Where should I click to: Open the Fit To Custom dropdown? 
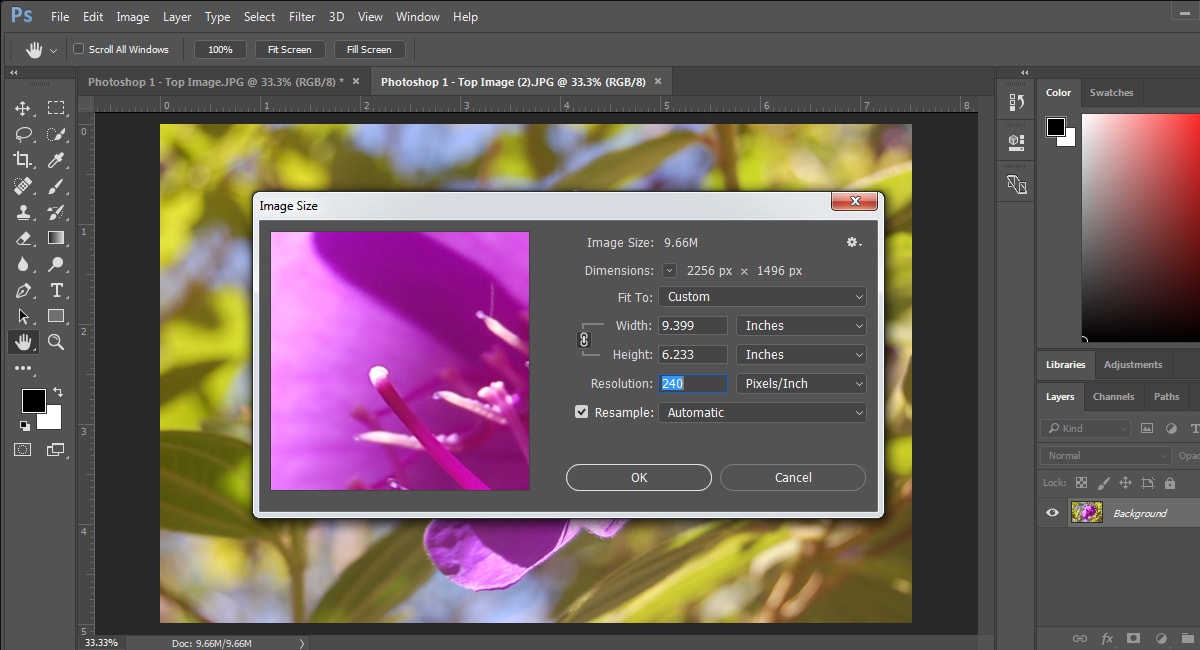(762, 297)
